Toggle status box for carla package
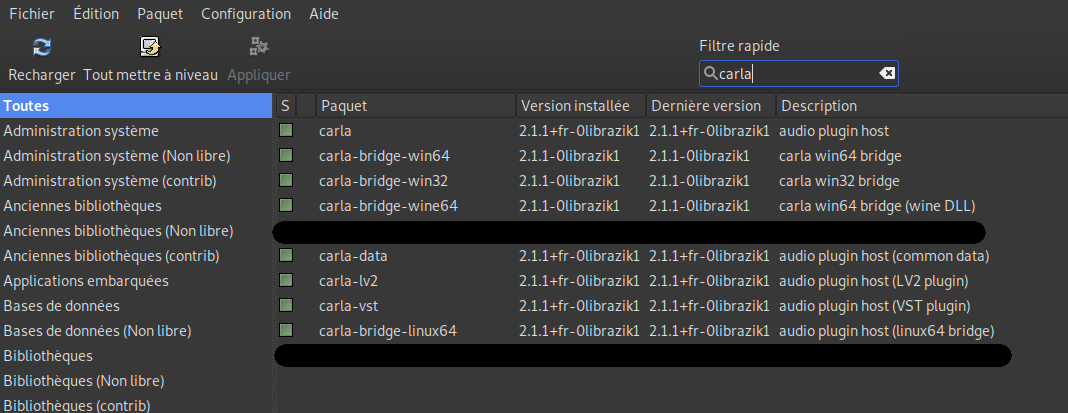1068x413 pixels. click(285, 131)
